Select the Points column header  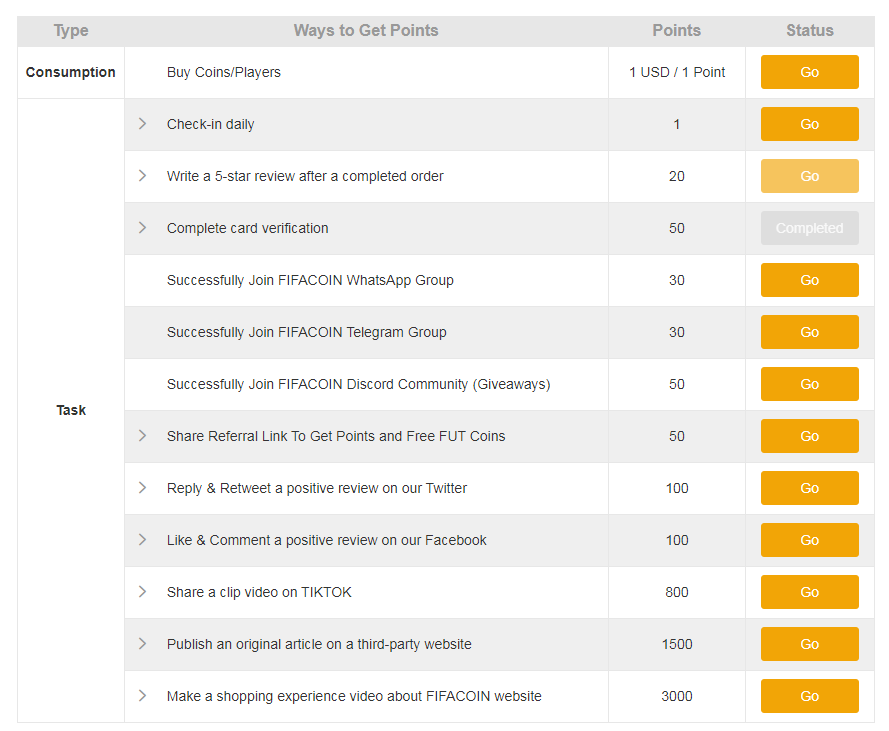click(x=676, y=30)
